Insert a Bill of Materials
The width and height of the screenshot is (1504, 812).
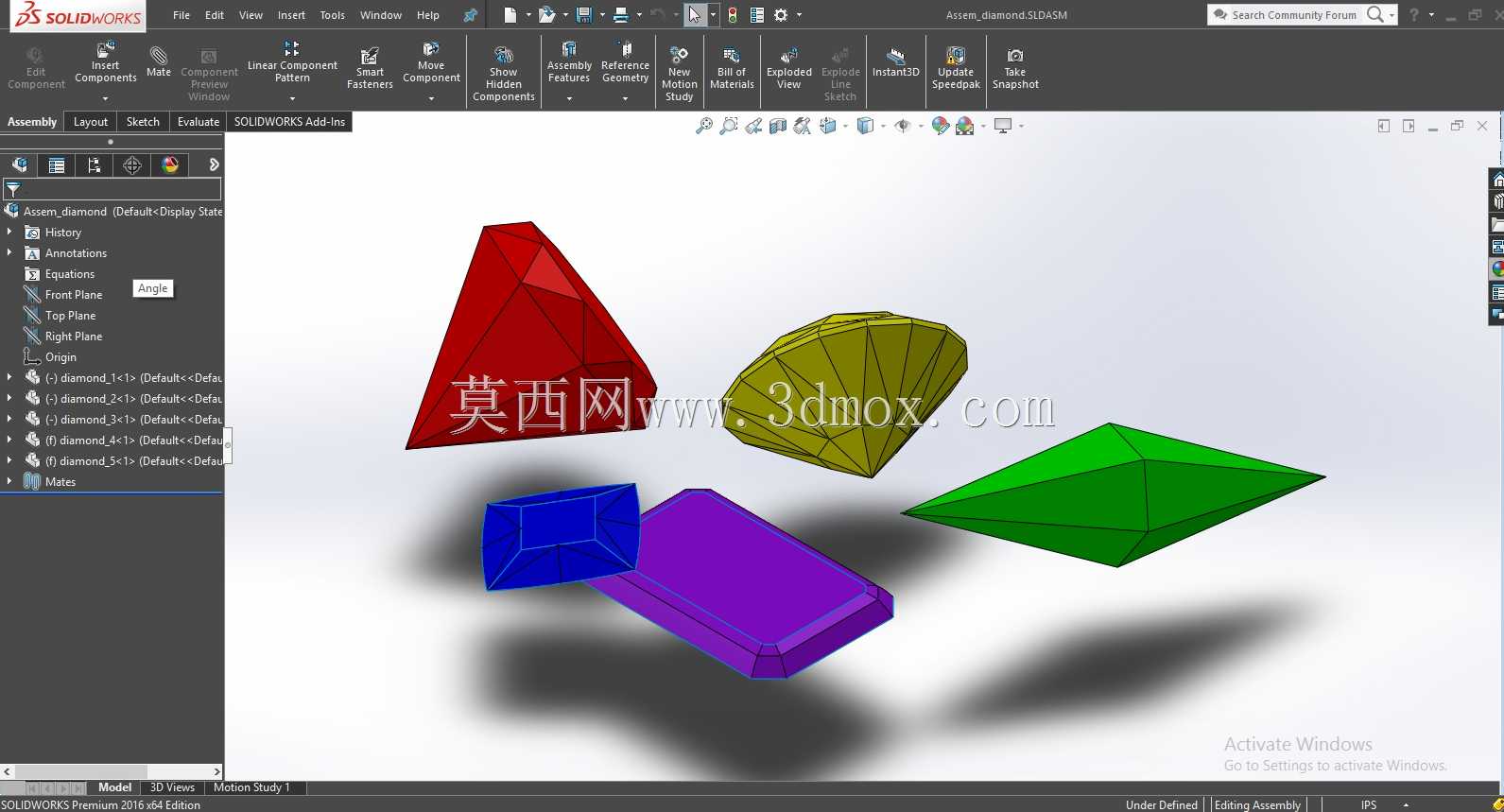pos(732,68)
